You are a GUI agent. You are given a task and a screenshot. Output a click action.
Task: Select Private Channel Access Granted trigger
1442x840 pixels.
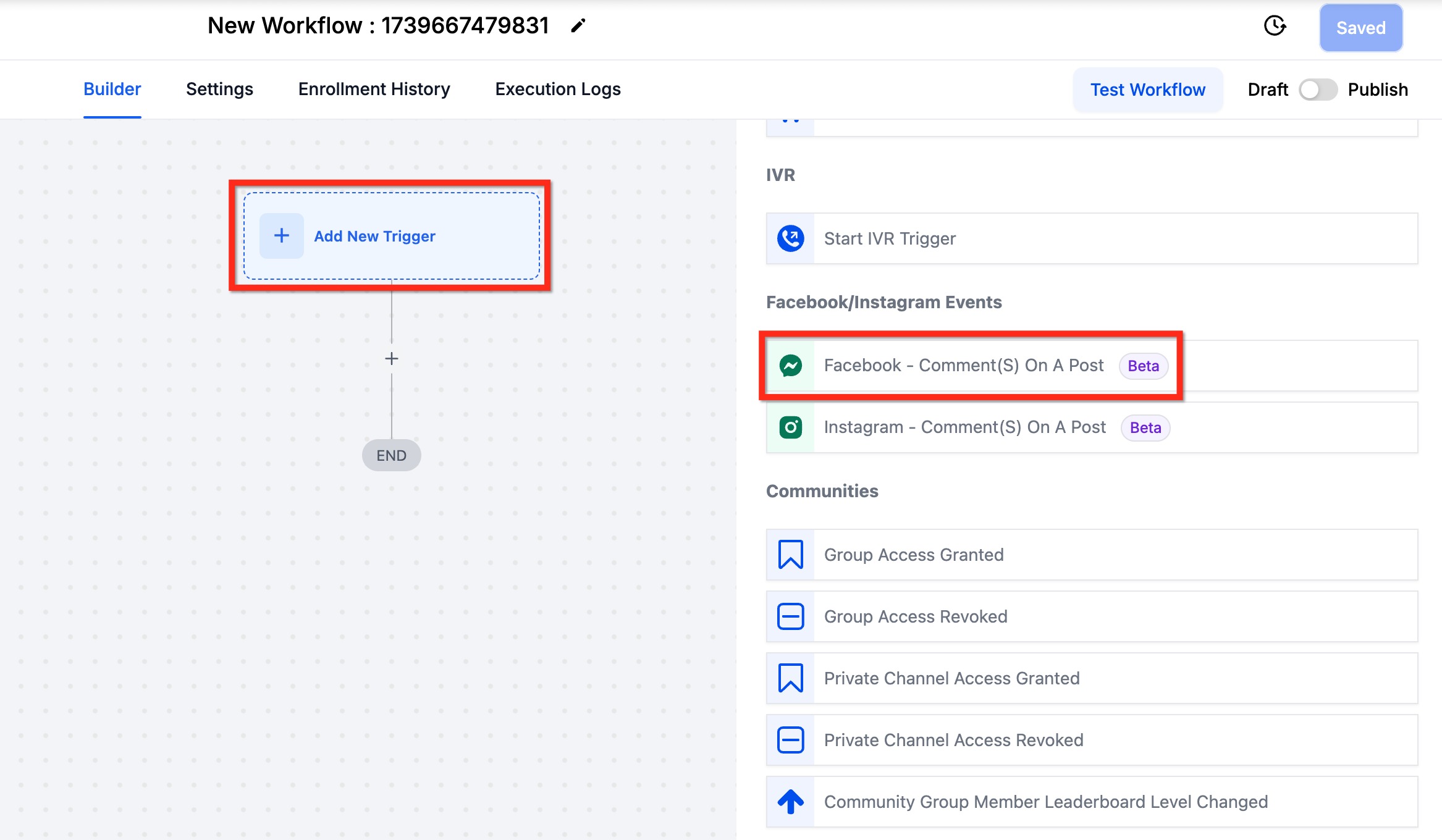(951, 678)
